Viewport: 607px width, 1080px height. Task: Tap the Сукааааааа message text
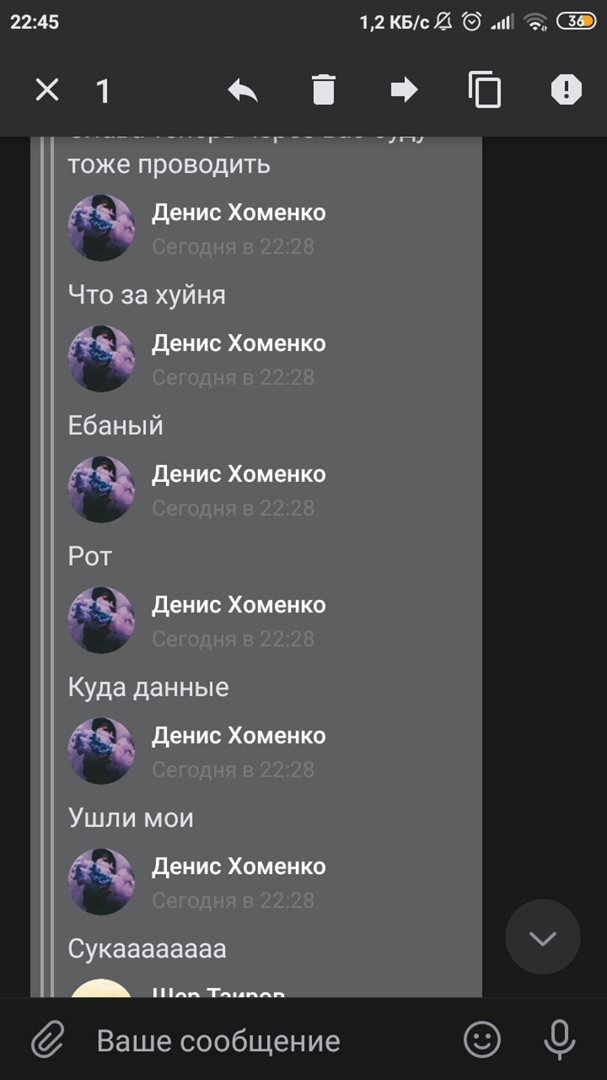(x=147, y=949)
